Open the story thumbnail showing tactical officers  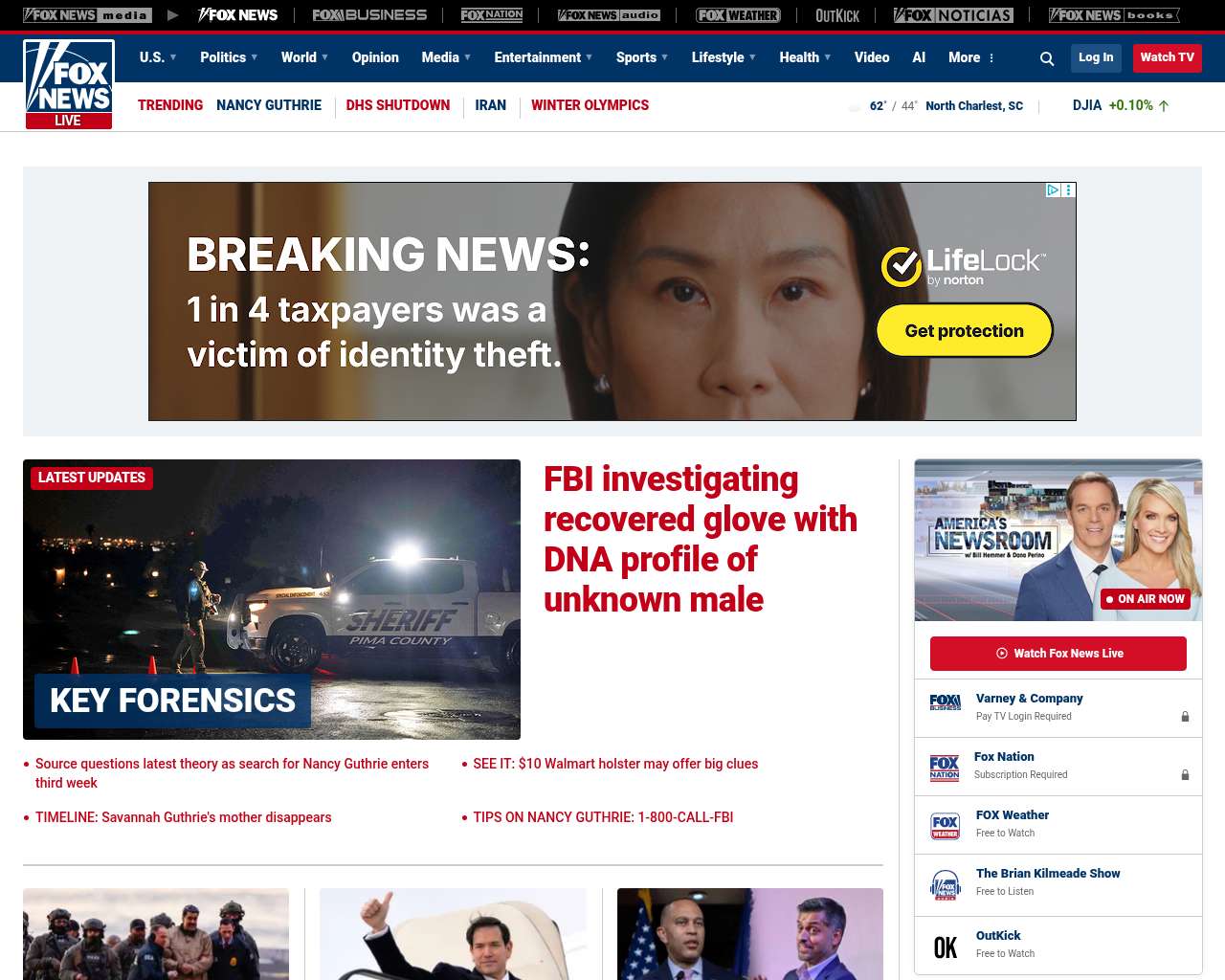(156, 934)
